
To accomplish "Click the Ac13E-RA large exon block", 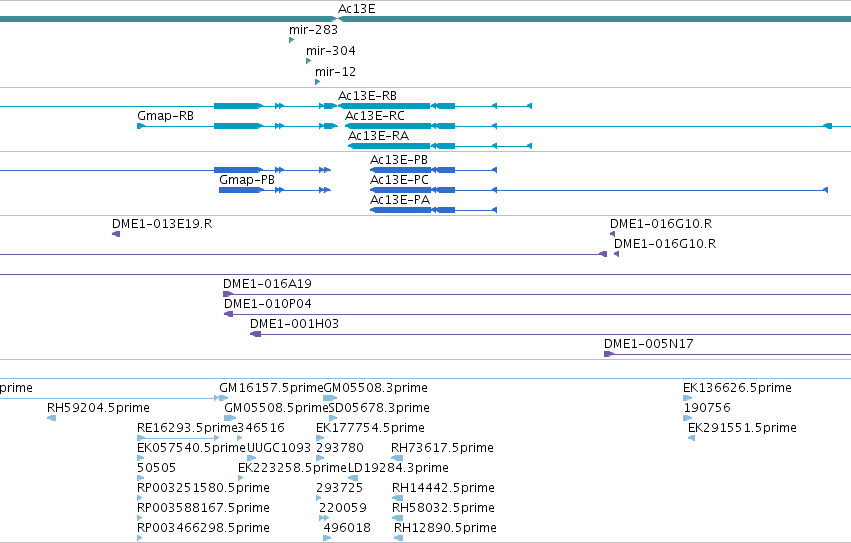I will pyautogui.click(x=390, y=147).
